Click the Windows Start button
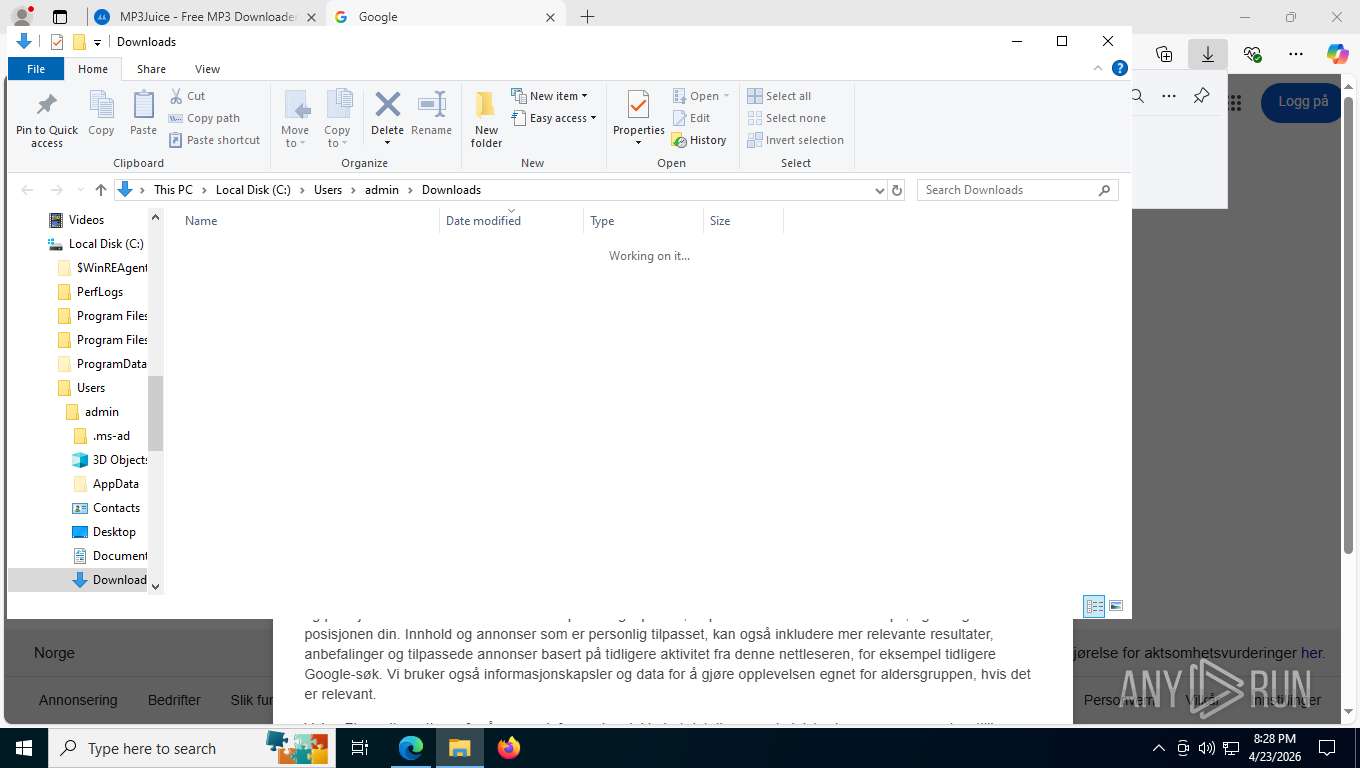Screen dimensions: 1360x768 [x=23, y=747]
